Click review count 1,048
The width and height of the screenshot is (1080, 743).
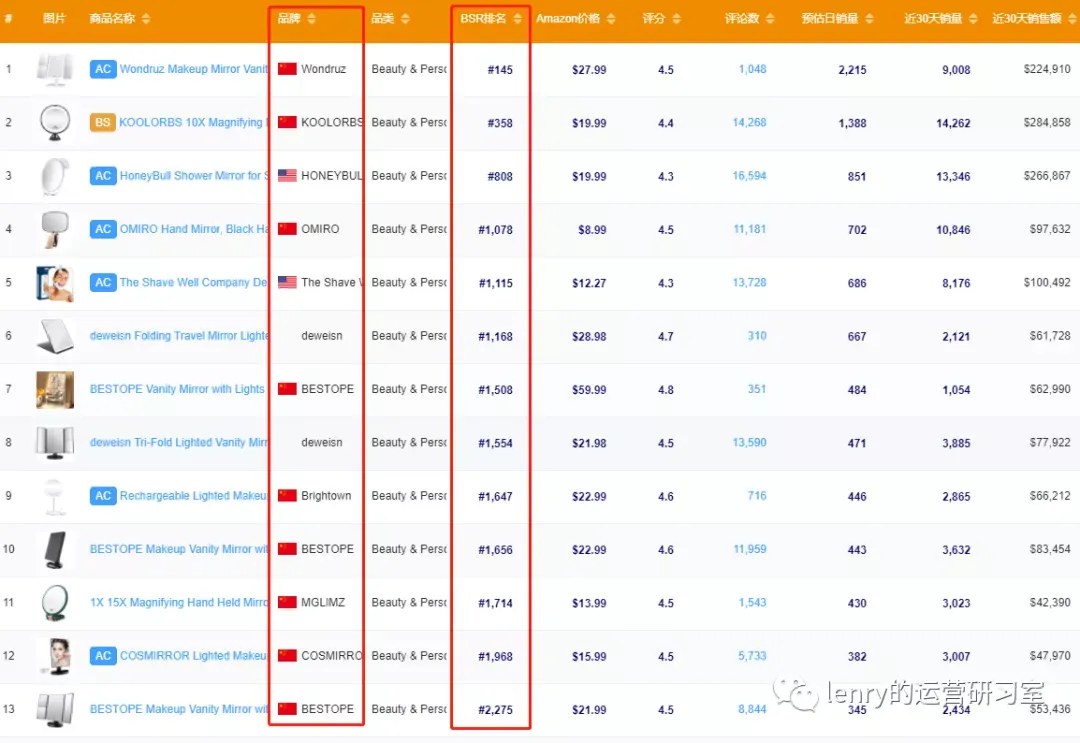click(x=752, y=69)
